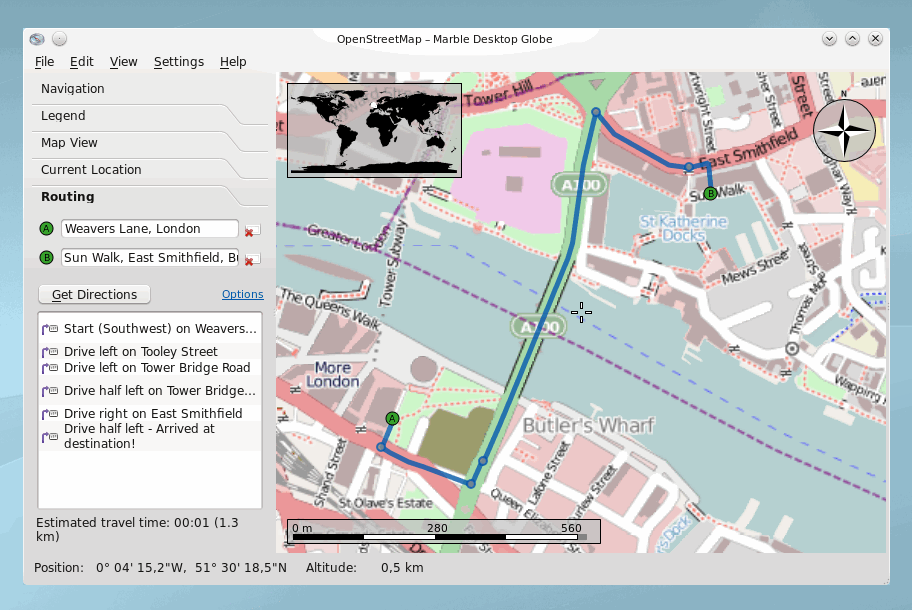Click the turn icon beside Drive right on East Smithfield

point(49,414)
